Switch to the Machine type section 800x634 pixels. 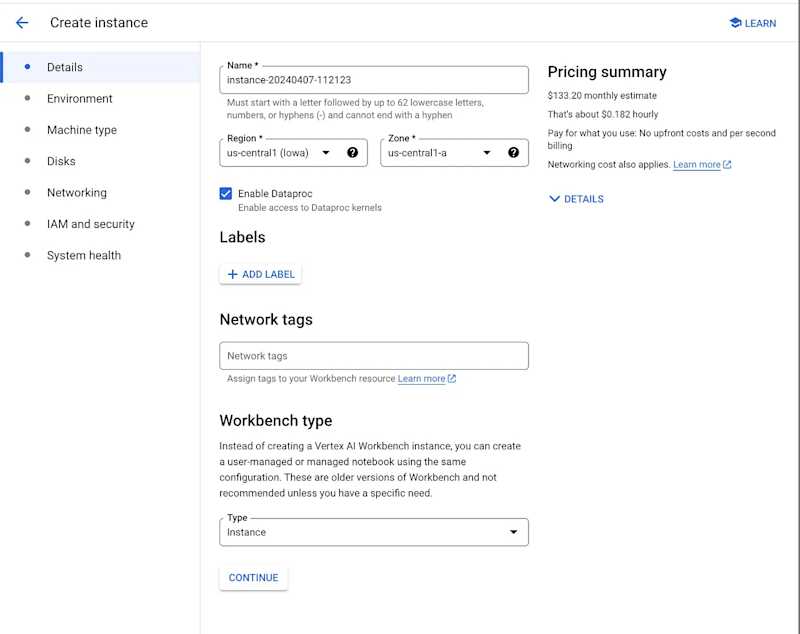pyautogui.click(x=82, y=130)
